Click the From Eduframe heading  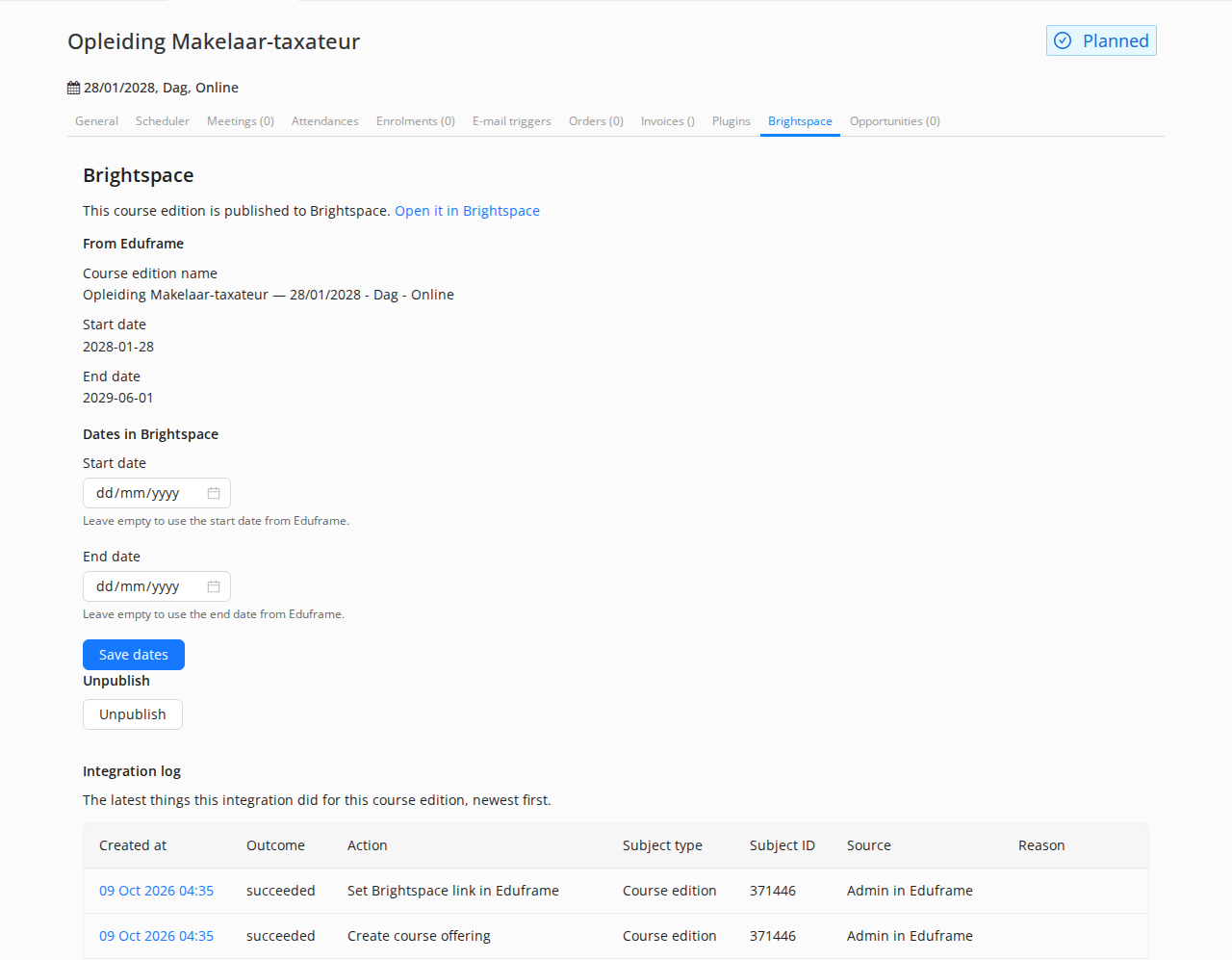(x=133, y=244)
